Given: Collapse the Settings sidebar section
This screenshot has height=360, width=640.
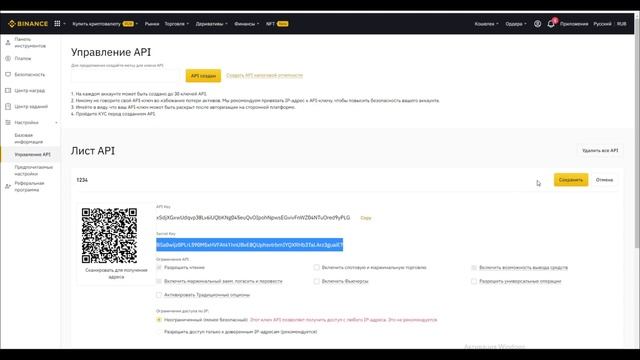Looking at the screenshot, I should pyautogui.click(x=56, y=122).
